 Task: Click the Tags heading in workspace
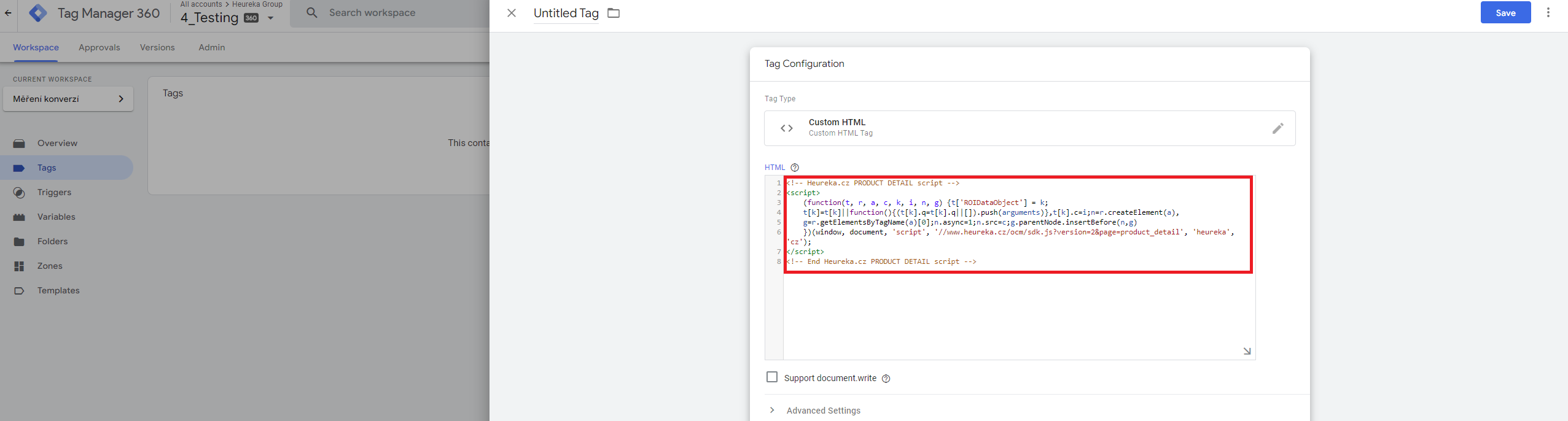click(x=173, y=93)
